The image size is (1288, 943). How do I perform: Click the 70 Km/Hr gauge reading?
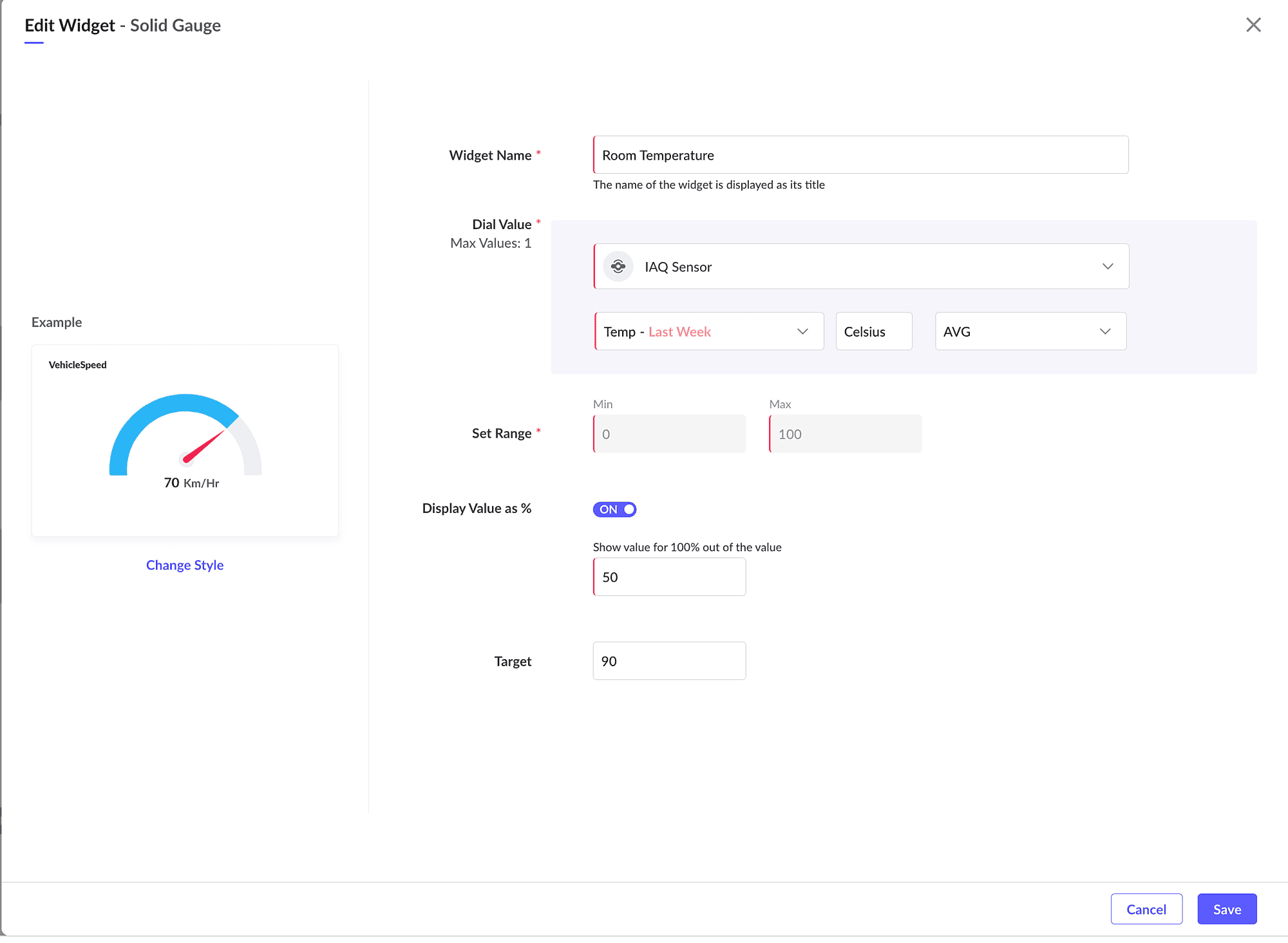pos(191,483)
